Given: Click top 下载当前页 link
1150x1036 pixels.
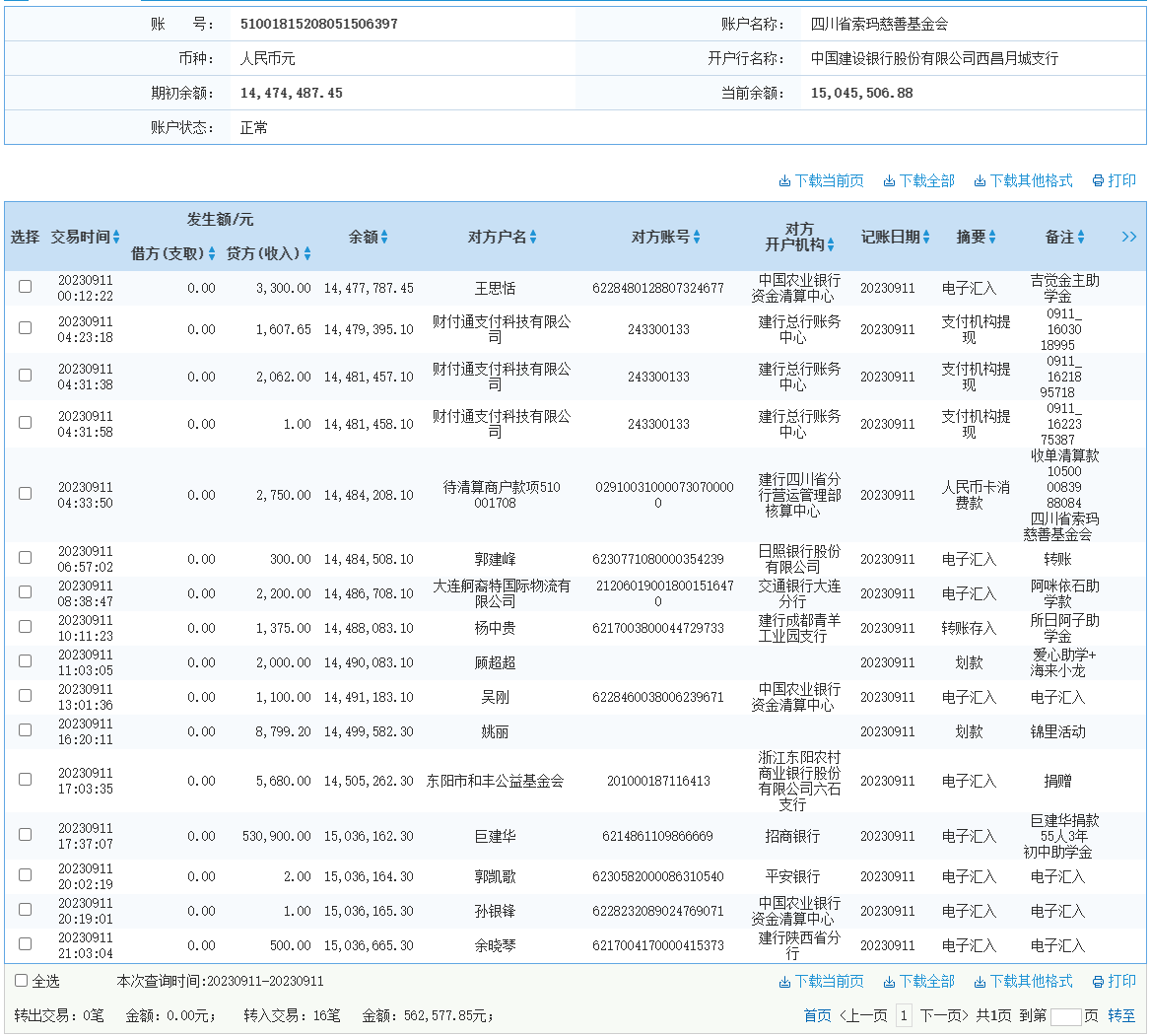Looking at the screenshot, I should (x=821, y=180).
